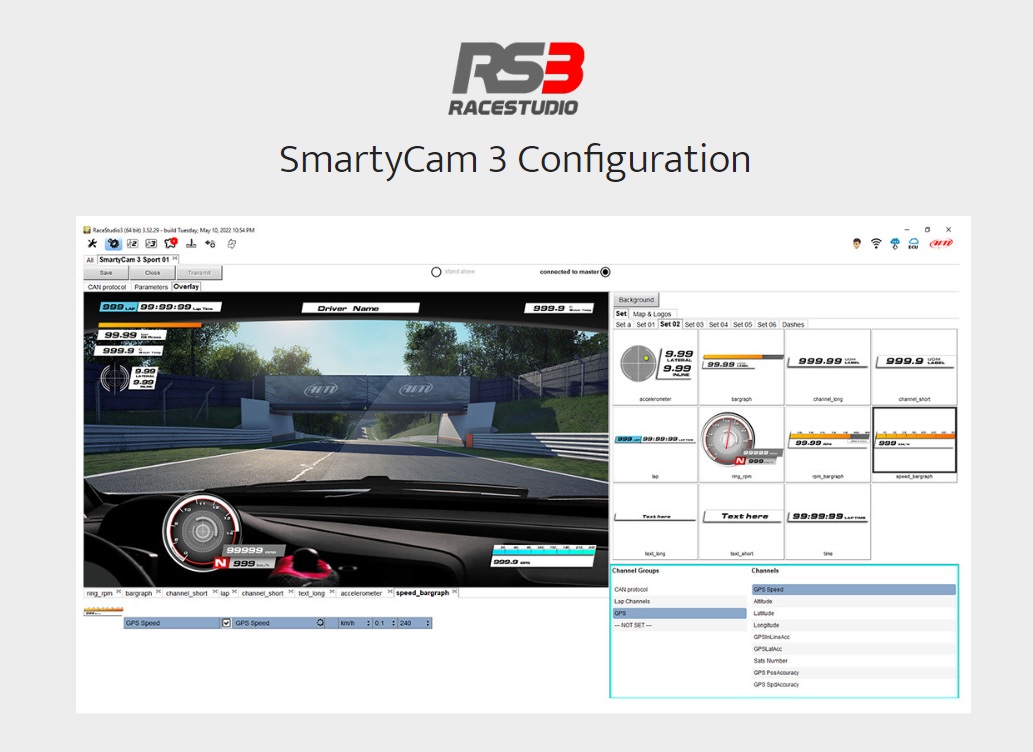Select the stand alone radio button
This screenshot has height=752, width=1033.
(x=436, y=272)
